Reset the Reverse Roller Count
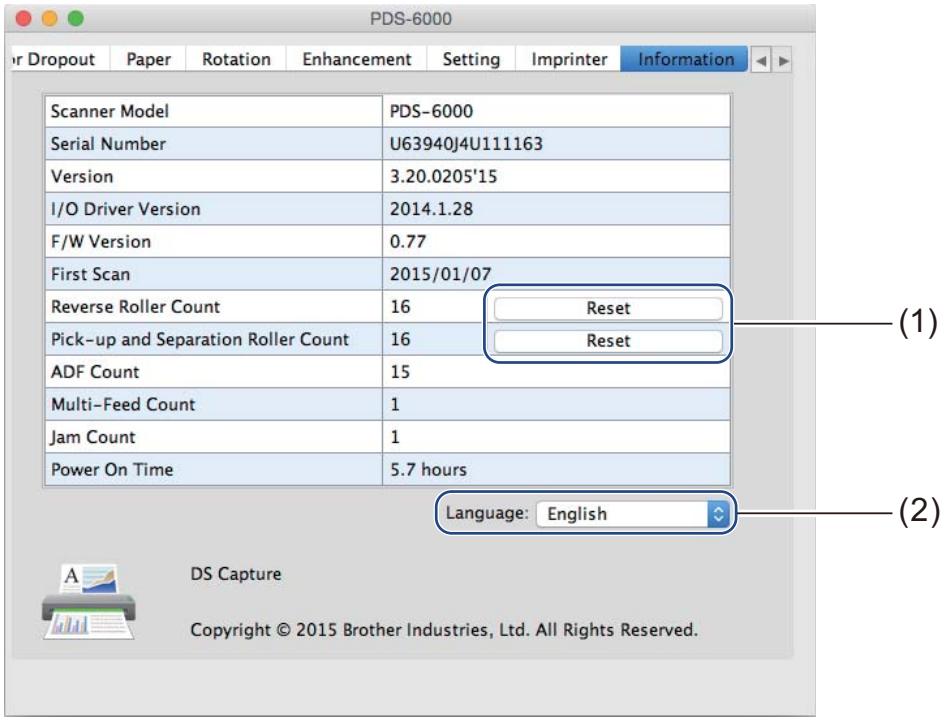 608,308
